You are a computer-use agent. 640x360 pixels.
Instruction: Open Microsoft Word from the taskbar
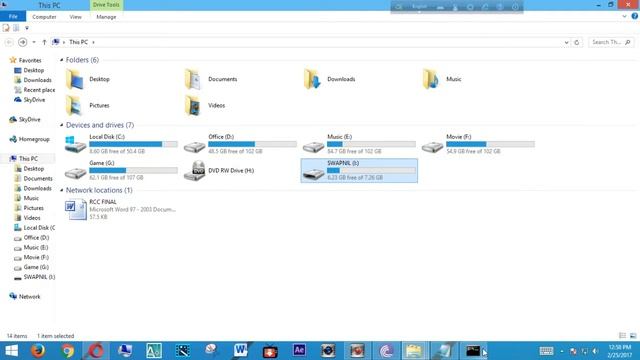(240, 351)
